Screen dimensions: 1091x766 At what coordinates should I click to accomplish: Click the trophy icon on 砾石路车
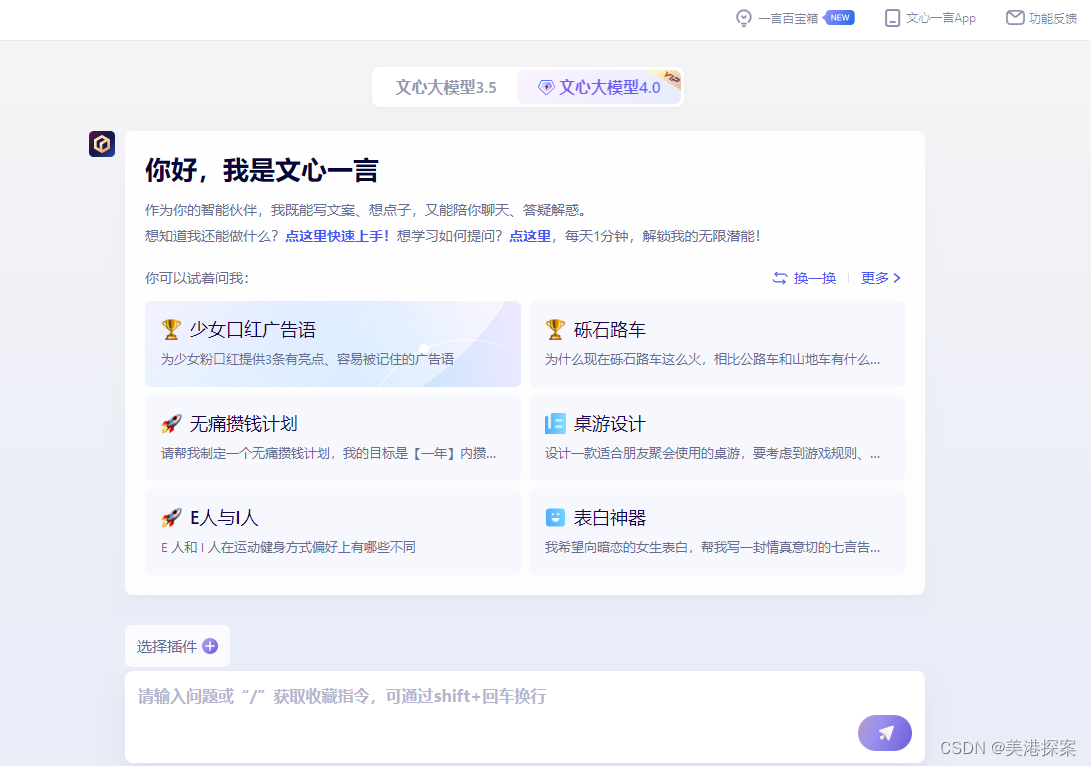coord(555,329)
